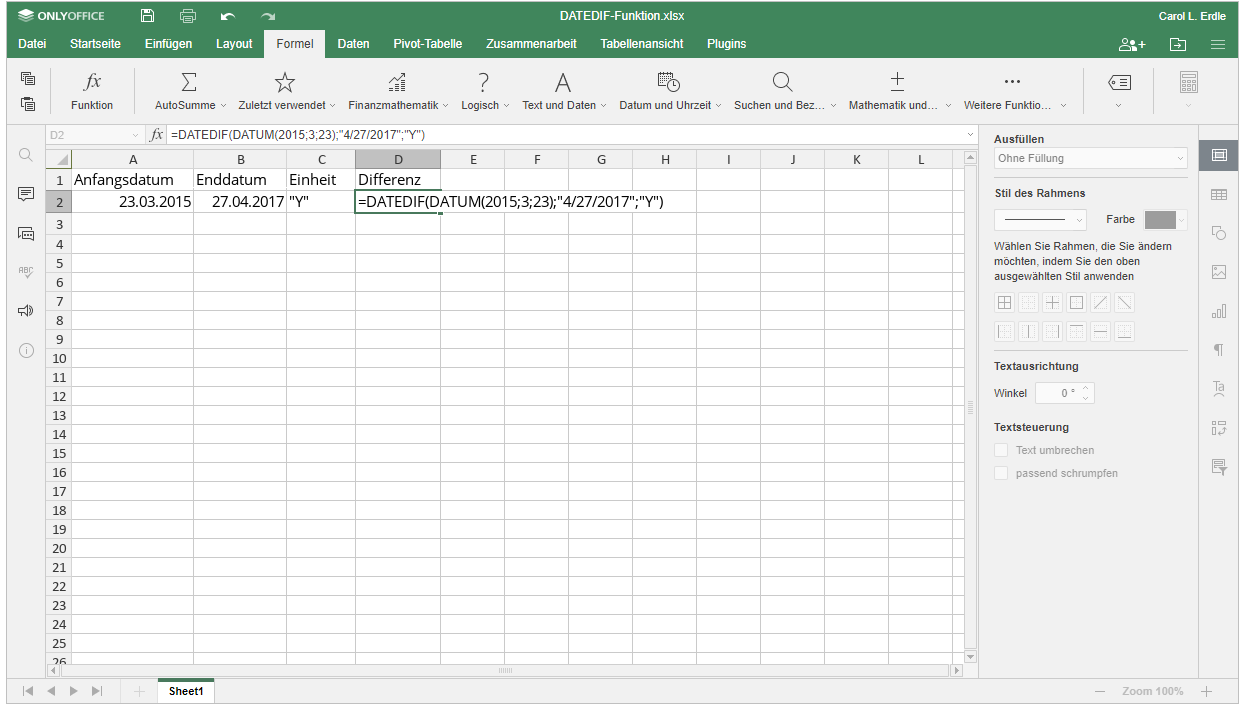The height and width of the screenshot is (708, 1240).
Task: Apply outer borders in the frame style grid
Action: pos(1076,303)
